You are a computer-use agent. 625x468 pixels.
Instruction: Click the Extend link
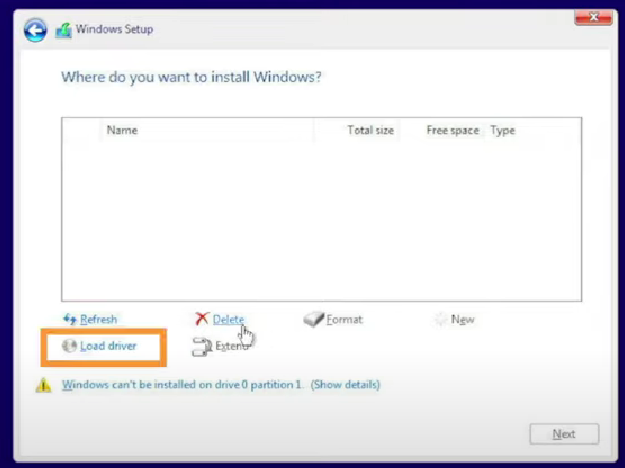[232, 346]
